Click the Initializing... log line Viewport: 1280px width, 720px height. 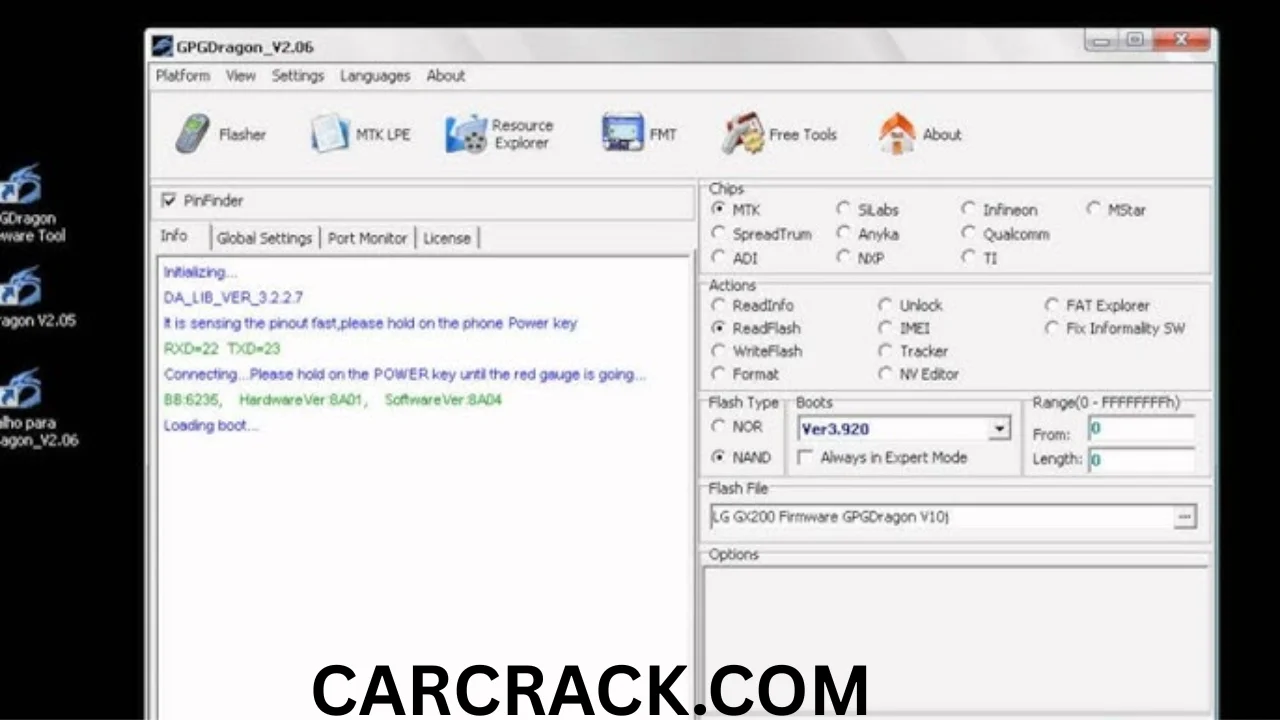click(x=201, y=272)
